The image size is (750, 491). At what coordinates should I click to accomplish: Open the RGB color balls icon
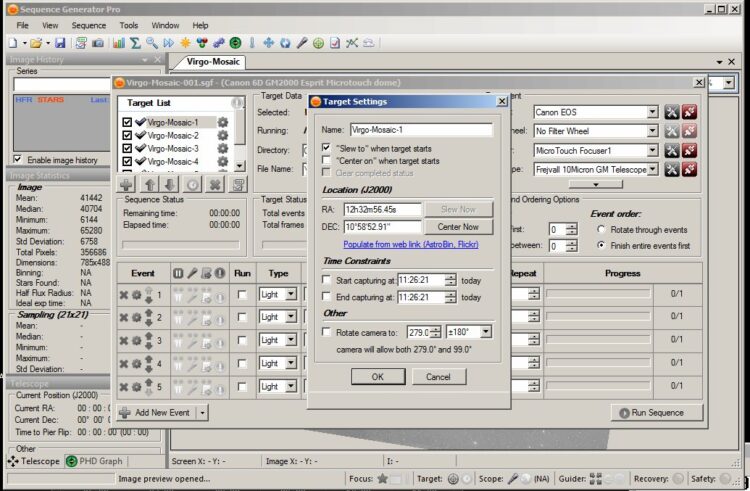[x=202, y=43]
